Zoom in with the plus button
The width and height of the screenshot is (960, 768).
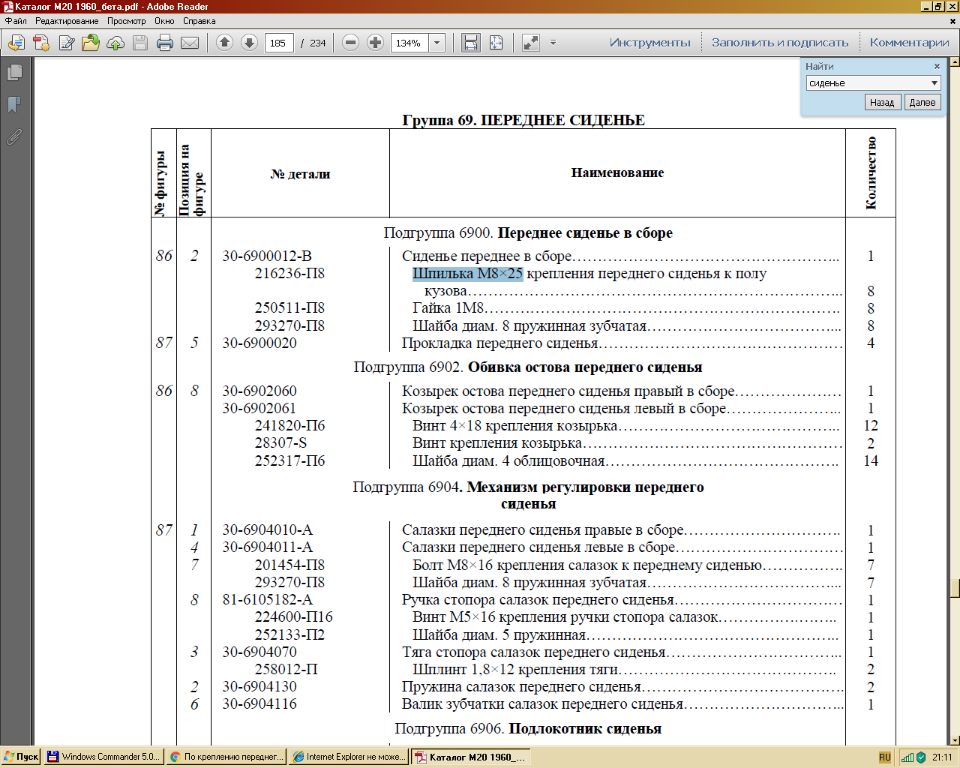coord(375,43)
